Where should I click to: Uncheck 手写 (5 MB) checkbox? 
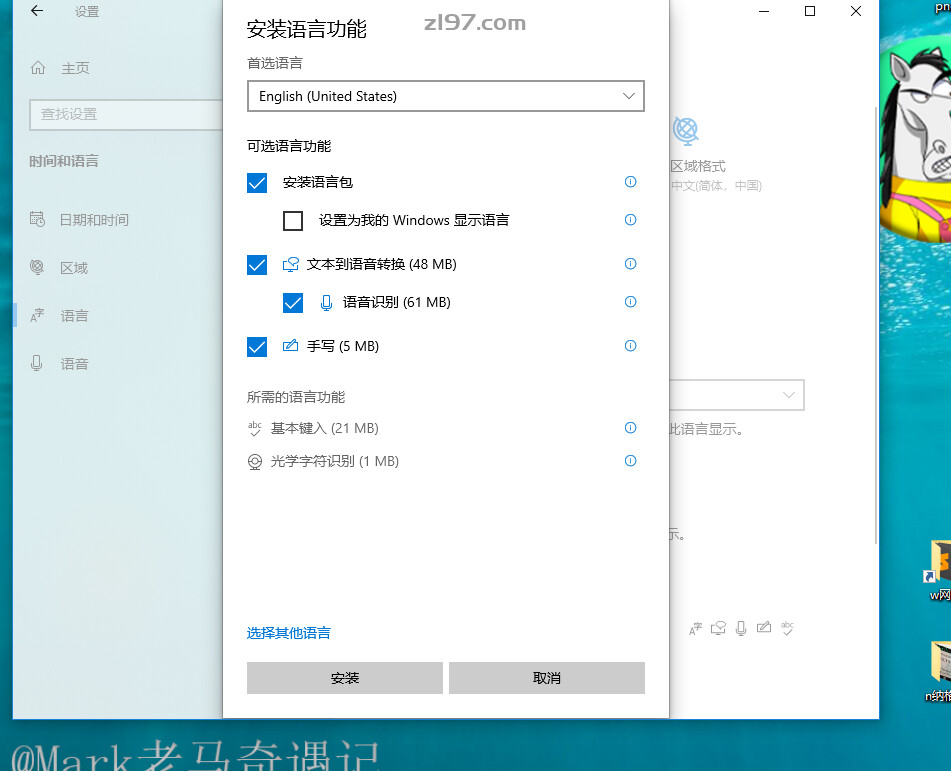(x=257, y=347)
